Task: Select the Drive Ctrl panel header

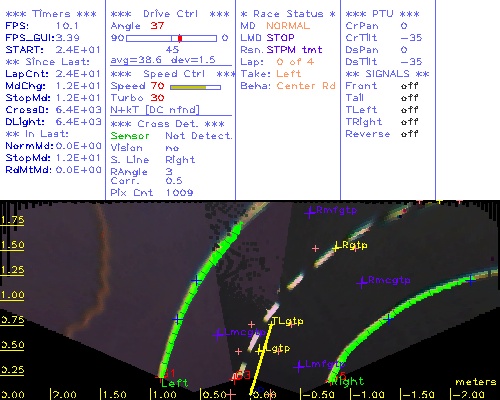Action: 170,14
